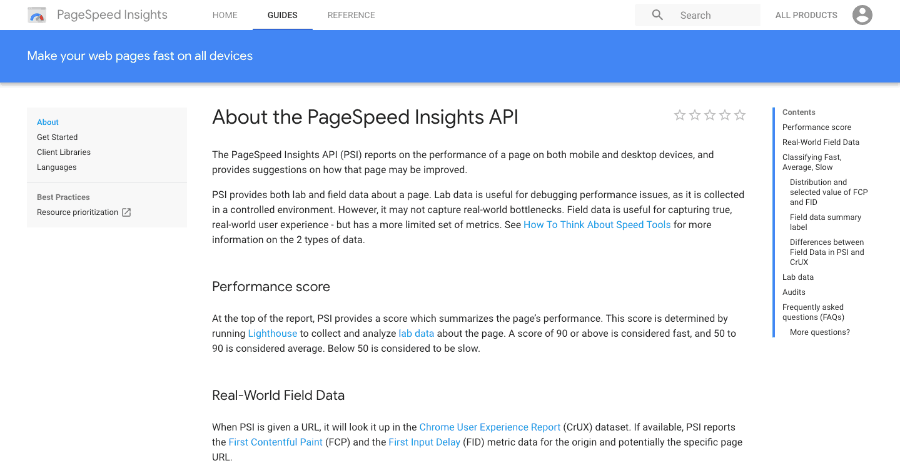The image size is (900, 473).
Task: Select About in the left sidebar
Action: (x=48, y=122)
